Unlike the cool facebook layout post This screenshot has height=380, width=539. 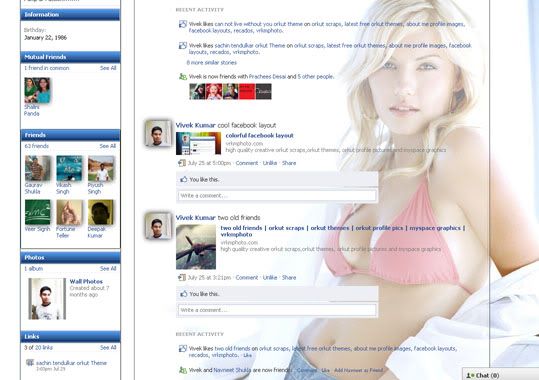point(270,163)
